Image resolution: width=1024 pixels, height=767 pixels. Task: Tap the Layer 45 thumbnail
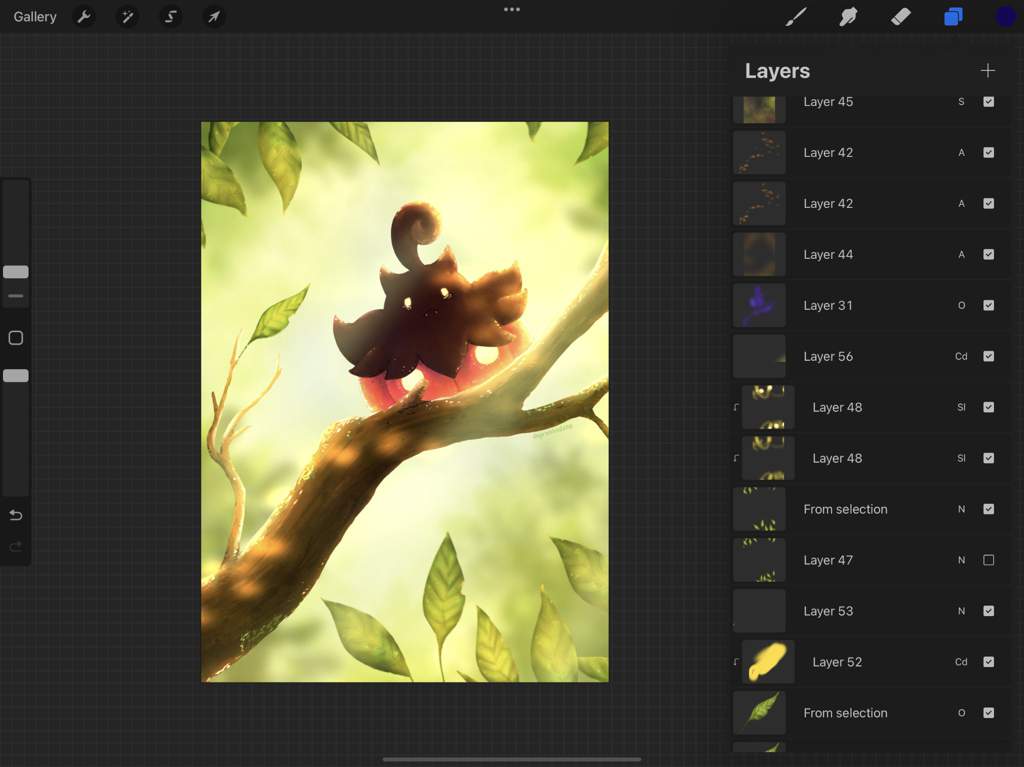(759, 108)
